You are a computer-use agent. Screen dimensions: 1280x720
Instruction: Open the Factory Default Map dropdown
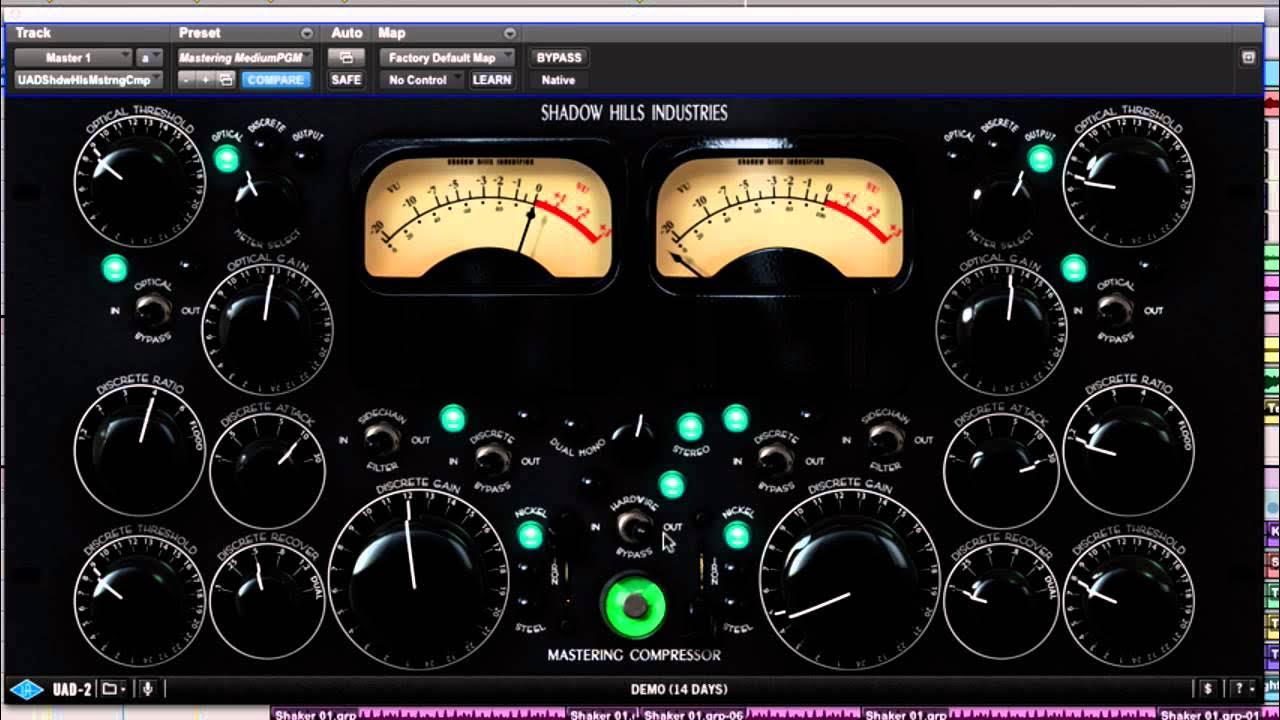[446, 58]
